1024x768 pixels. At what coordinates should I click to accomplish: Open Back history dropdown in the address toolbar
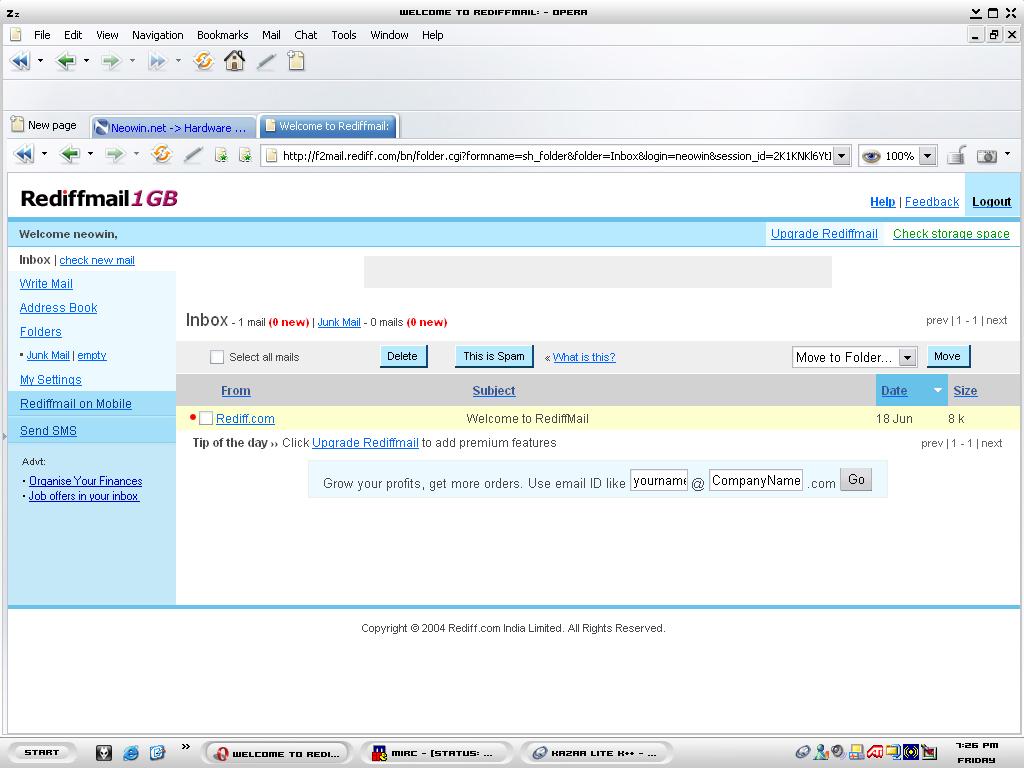click(90, 155)
